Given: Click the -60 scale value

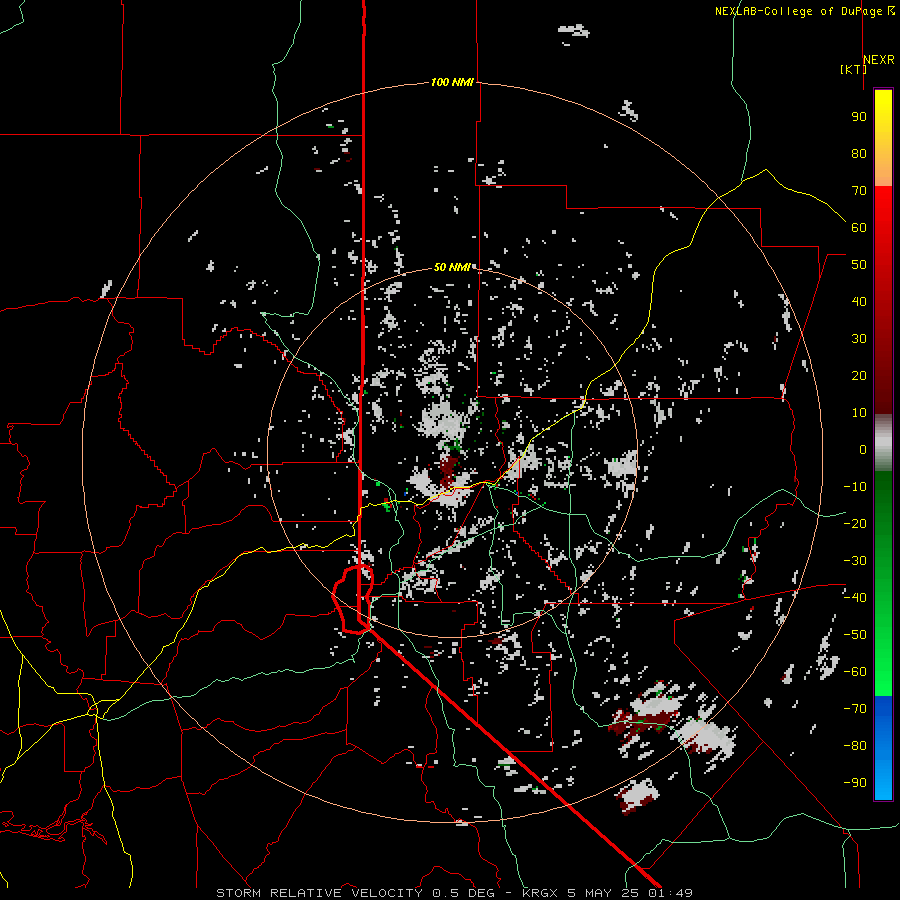Looking at the screenshot, I should (855, 672).
